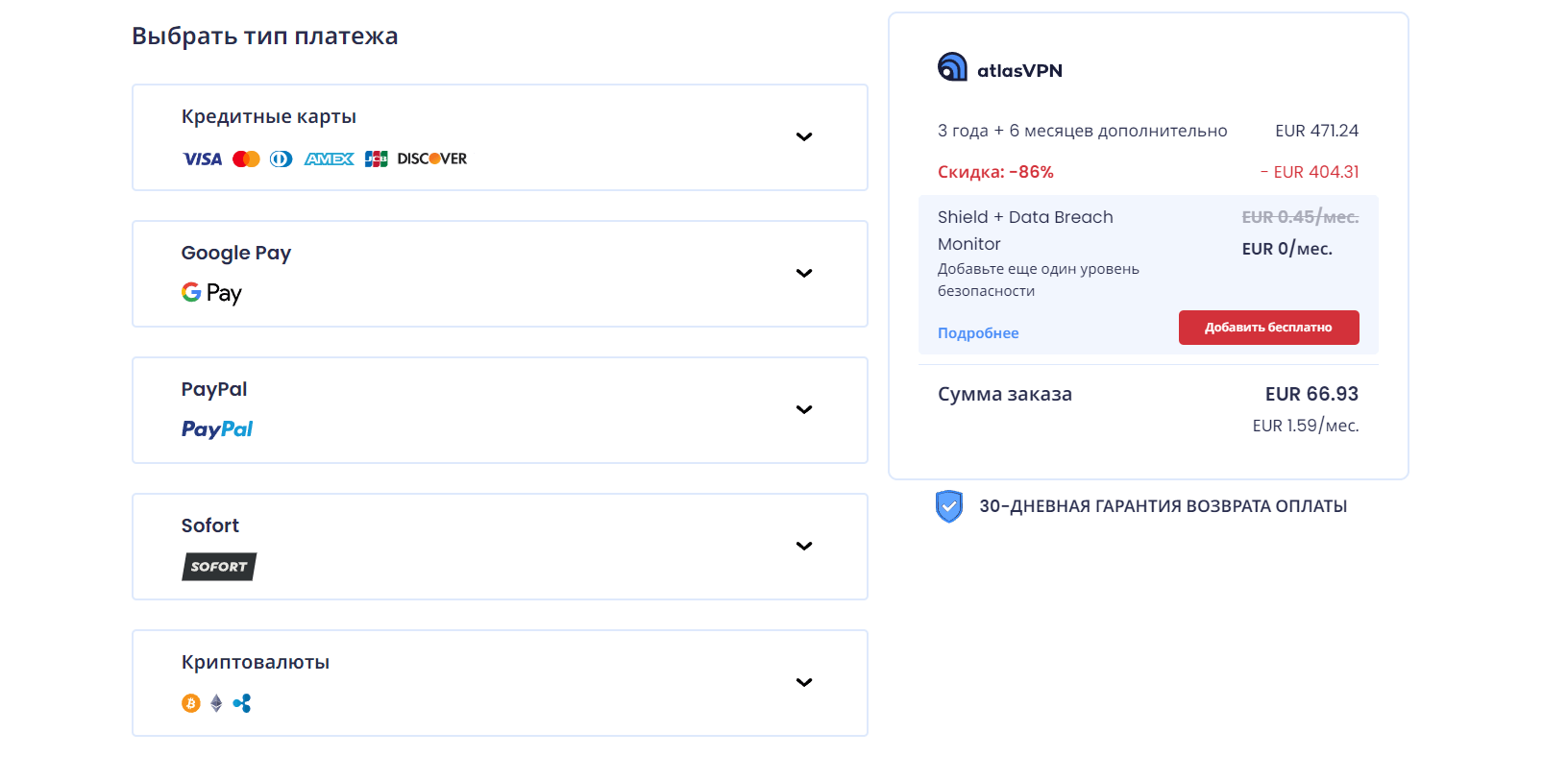1568x757 pixels.
Task: Click the JCB card logo
Action: pos(376,159)
